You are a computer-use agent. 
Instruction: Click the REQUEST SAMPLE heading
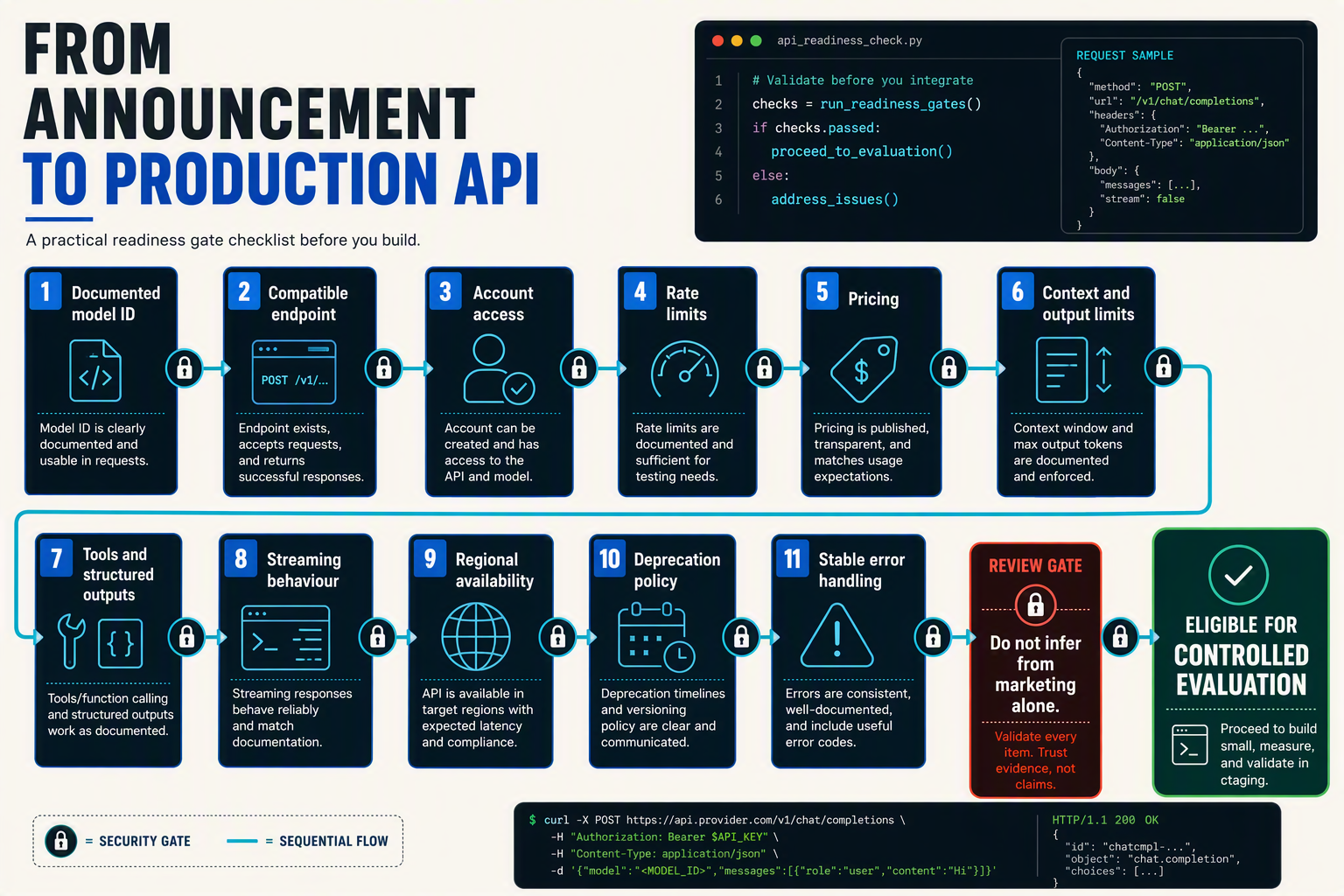(x=1124, y=55)
